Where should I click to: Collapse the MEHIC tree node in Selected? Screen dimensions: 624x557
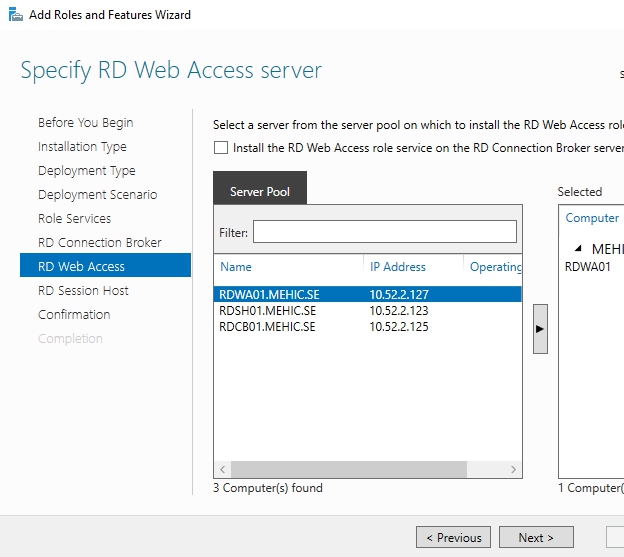point(577,249)
